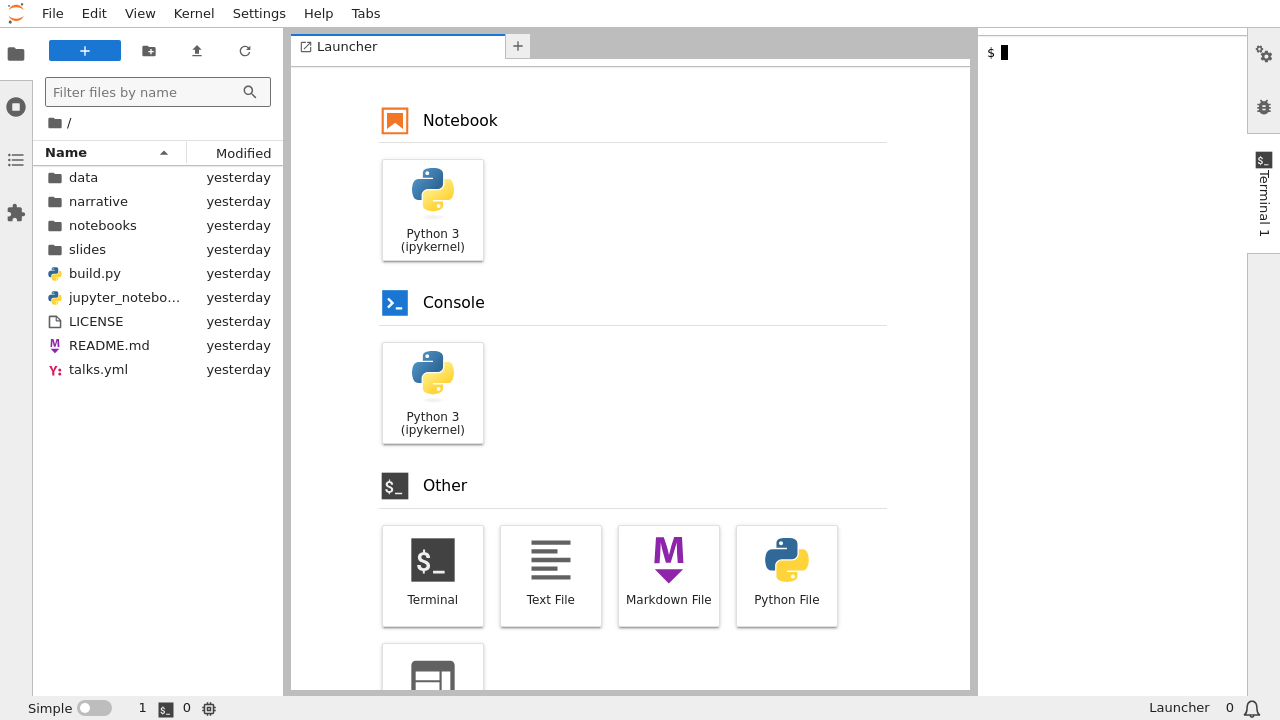Refresh the file browser listing
Viewport: 1280px width, 720px height.
coord(245,51)
